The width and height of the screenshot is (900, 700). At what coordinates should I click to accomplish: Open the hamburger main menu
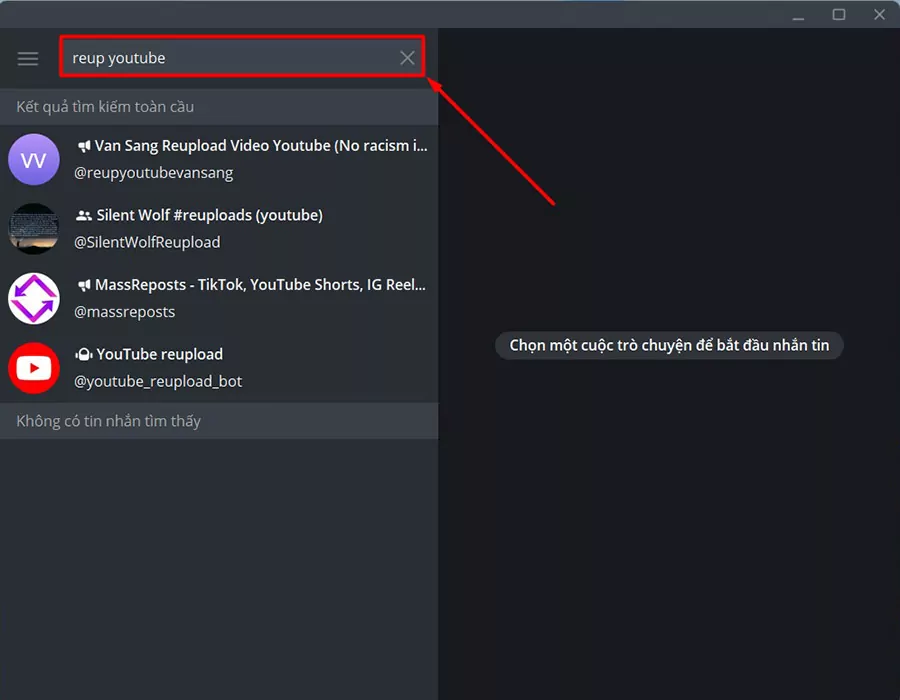point(28,59)
